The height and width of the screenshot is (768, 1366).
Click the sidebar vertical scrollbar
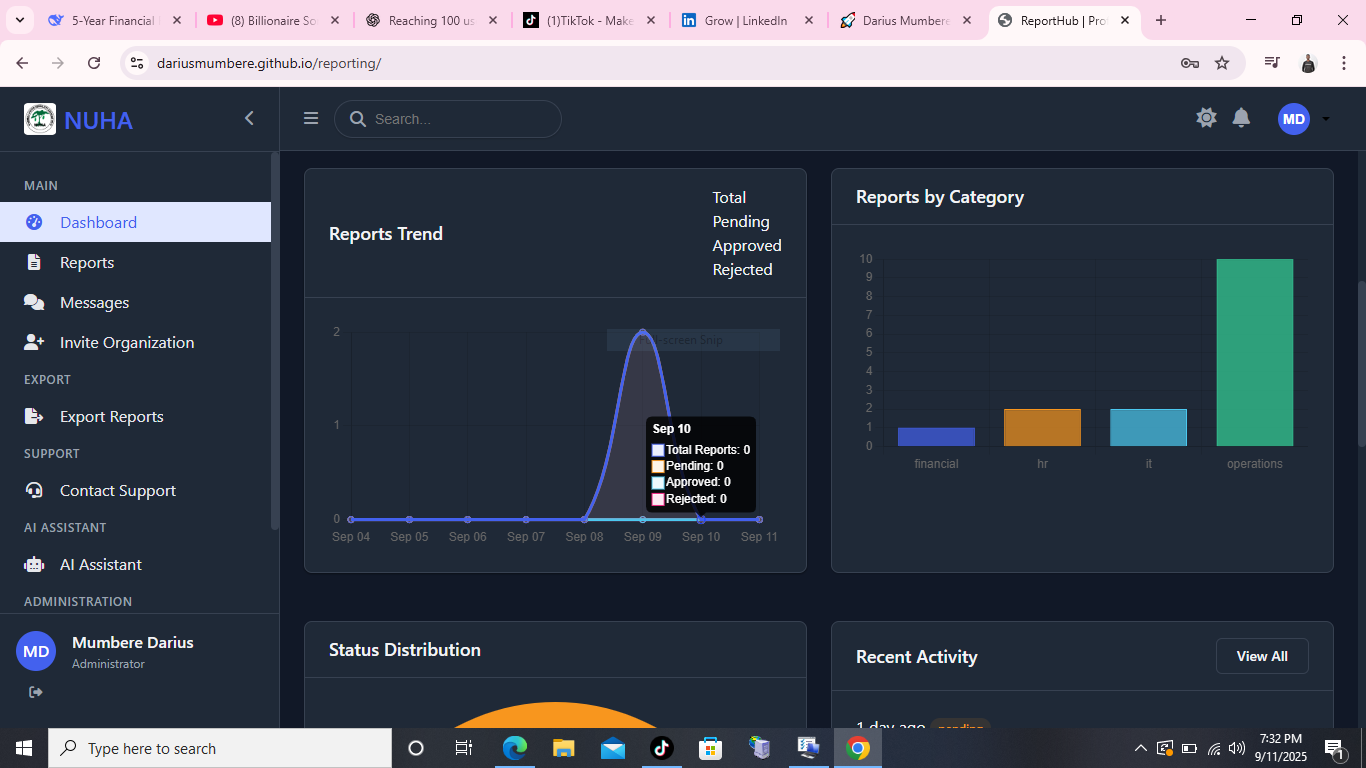pos(275,340)
